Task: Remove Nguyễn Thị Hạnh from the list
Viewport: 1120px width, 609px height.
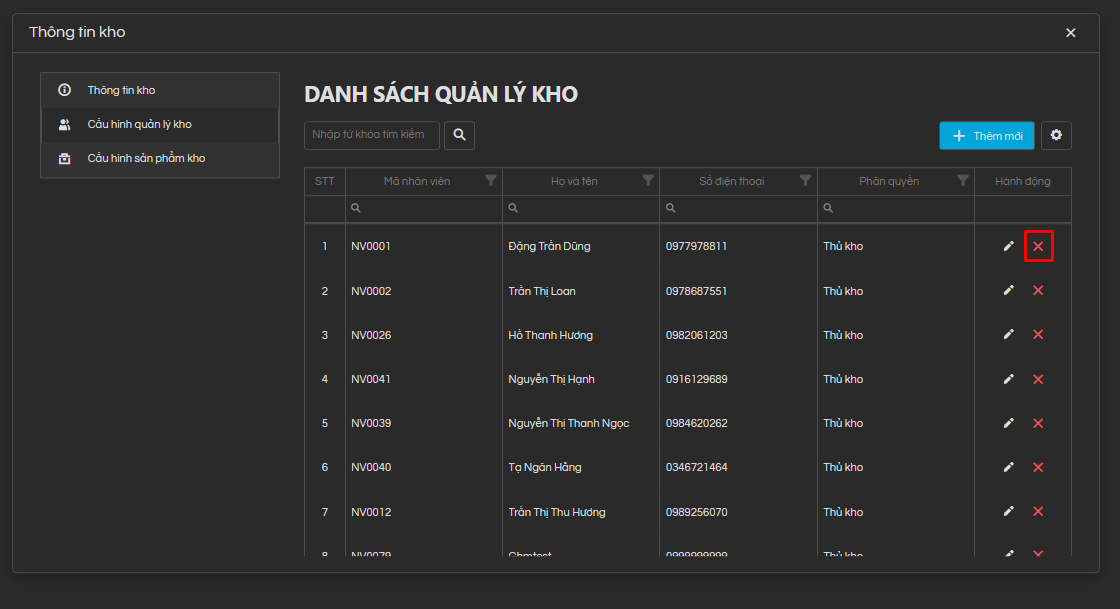Action: pyautogui.click(x=1038, y=379)
